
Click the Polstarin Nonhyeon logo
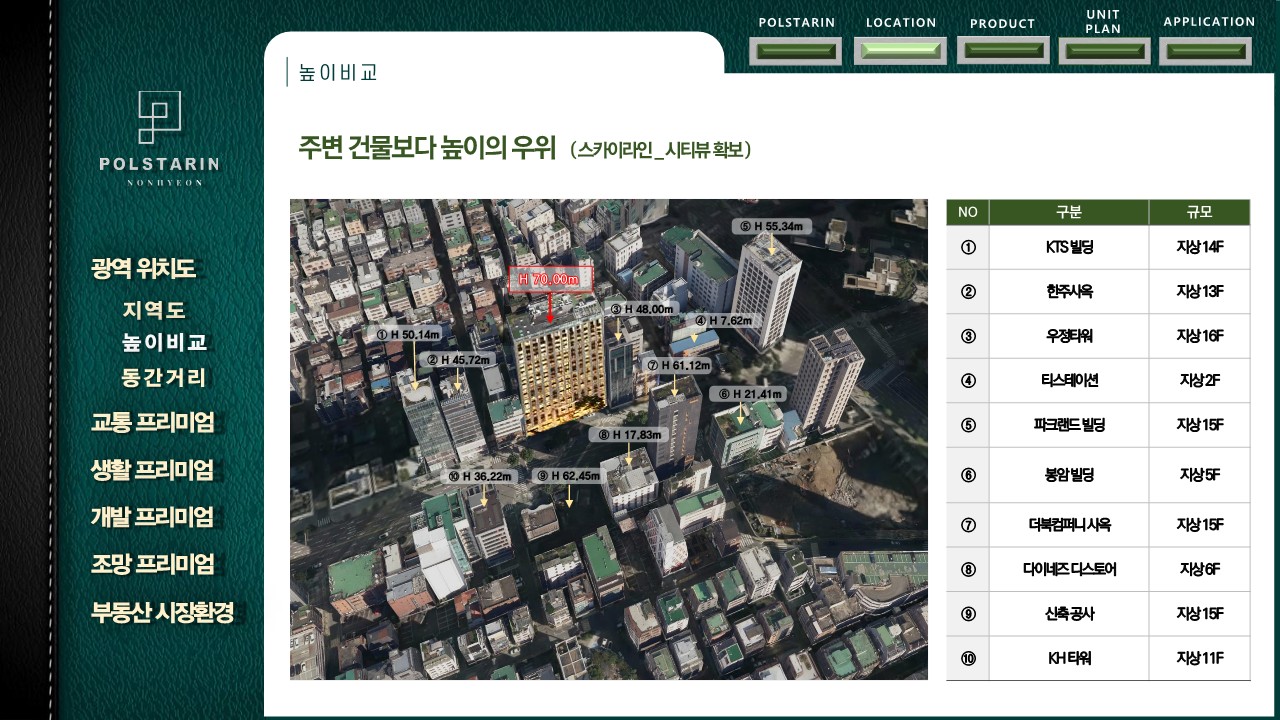point(160,138)
